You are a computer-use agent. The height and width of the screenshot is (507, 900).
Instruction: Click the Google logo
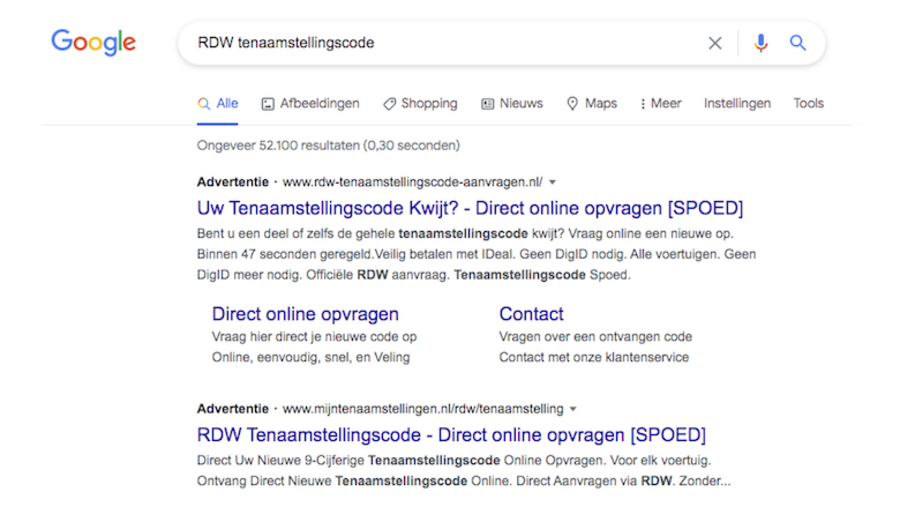94,43
